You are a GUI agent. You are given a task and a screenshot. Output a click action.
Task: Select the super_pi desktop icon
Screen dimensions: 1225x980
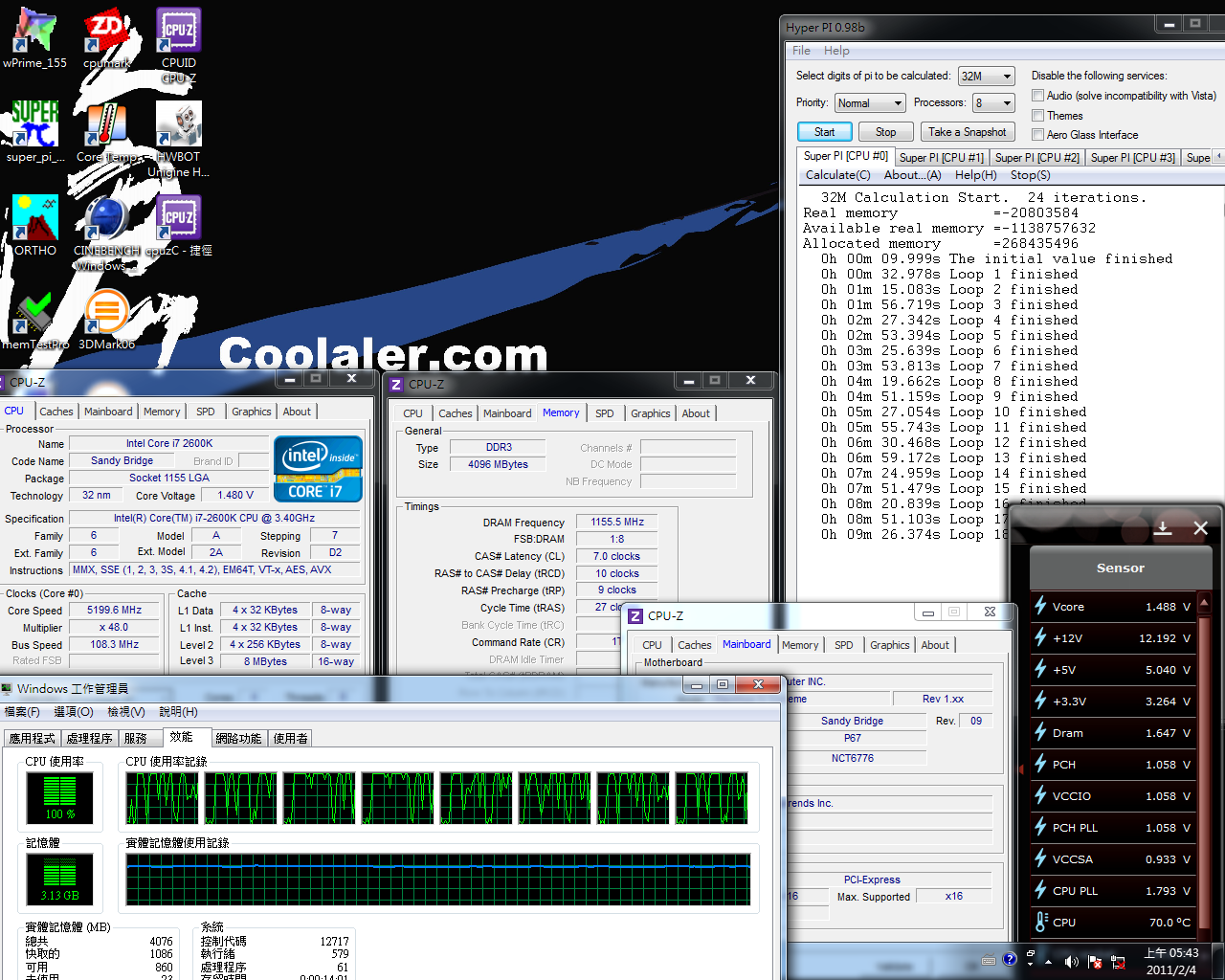(x=34, y=131)
